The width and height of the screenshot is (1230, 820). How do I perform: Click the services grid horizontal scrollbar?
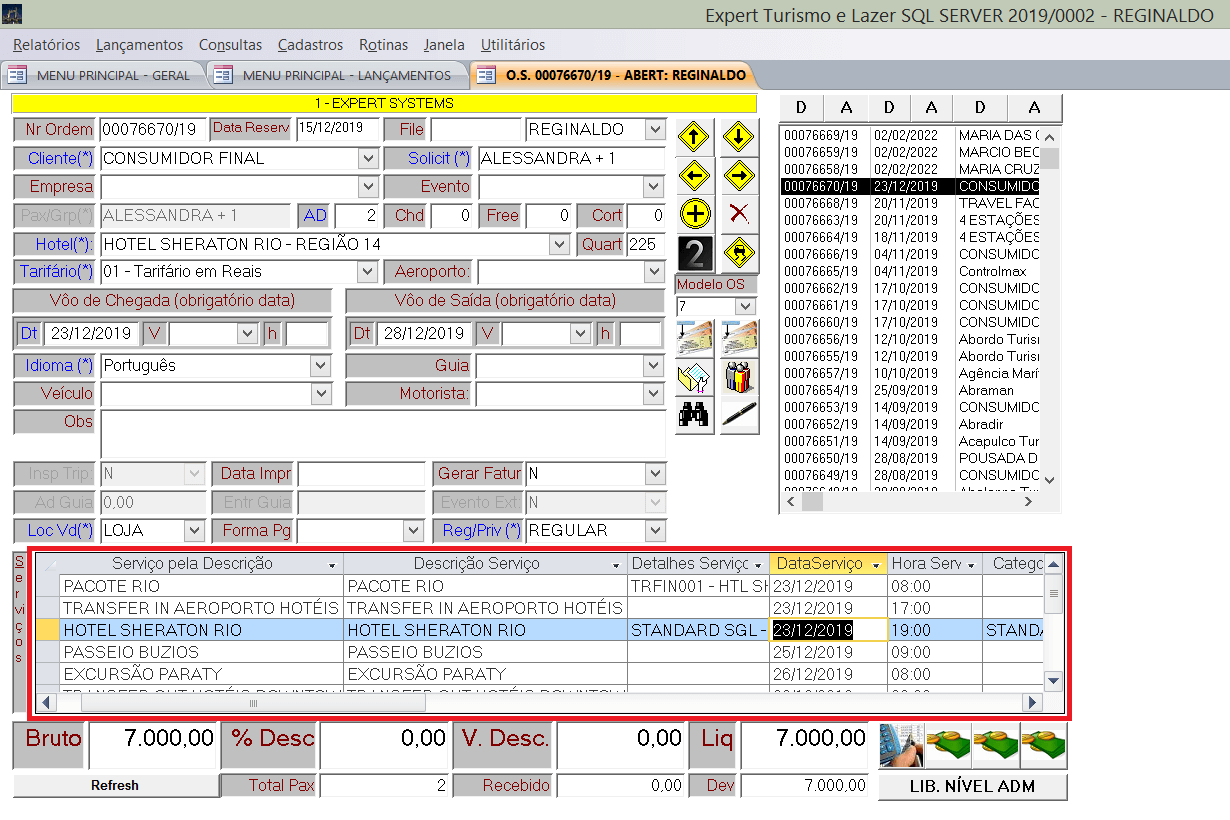click(x=254, y=704)
